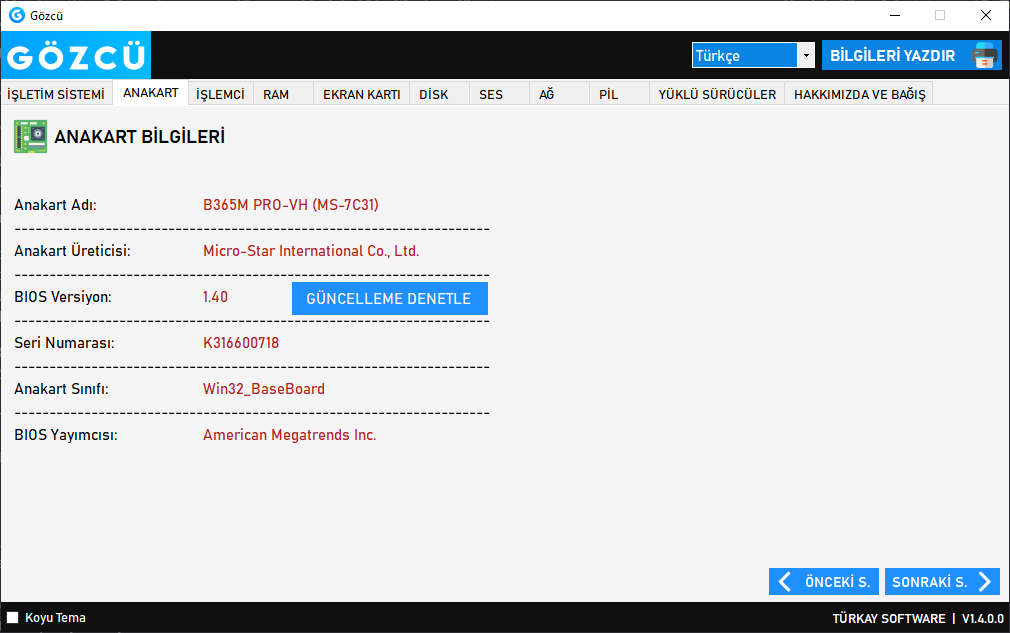Close the Gözcü window

(x=986, y=15)
